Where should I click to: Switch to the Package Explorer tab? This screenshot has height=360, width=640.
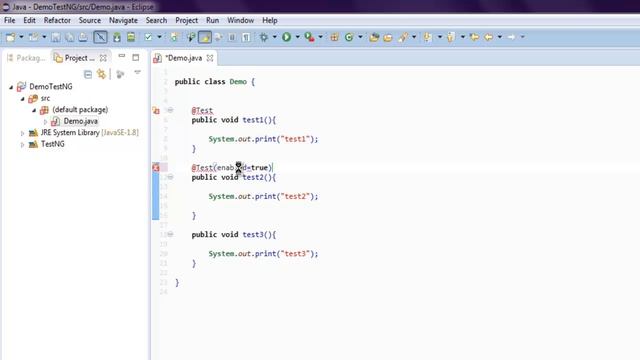click(x=26, y=58)
